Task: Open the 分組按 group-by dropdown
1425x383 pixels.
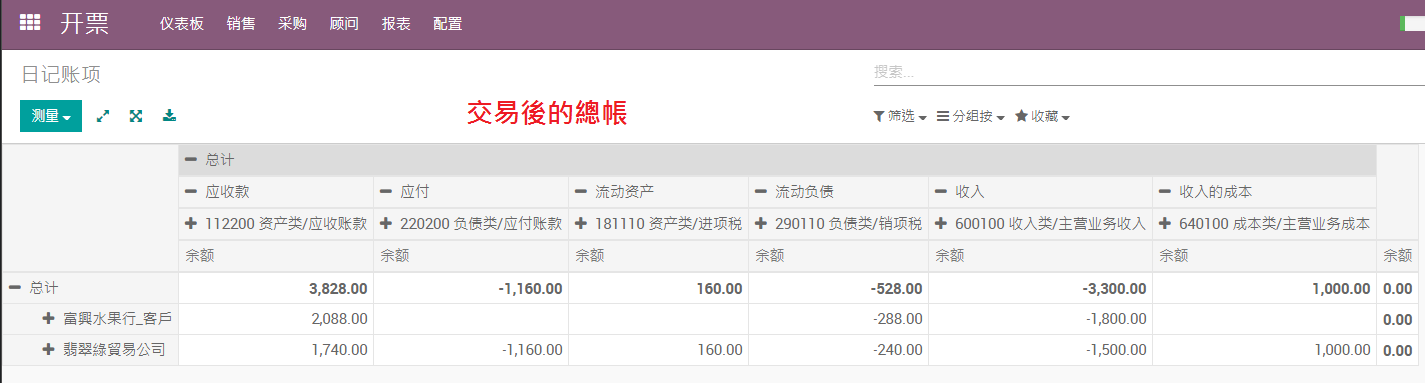Action: [x=971, y=116]
